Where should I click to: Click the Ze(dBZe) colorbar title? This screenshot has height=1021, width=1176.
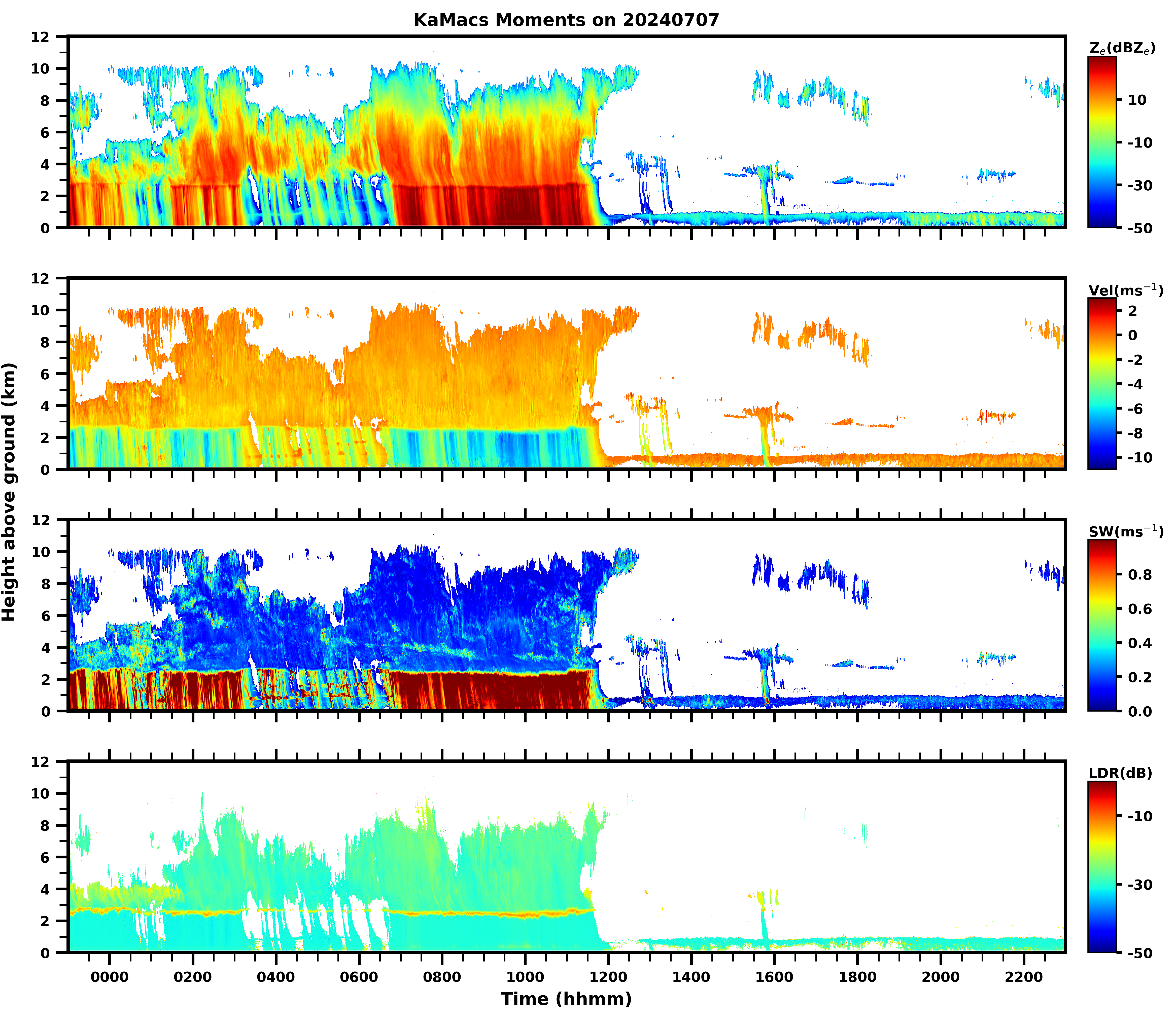[x=1122, y=48]
